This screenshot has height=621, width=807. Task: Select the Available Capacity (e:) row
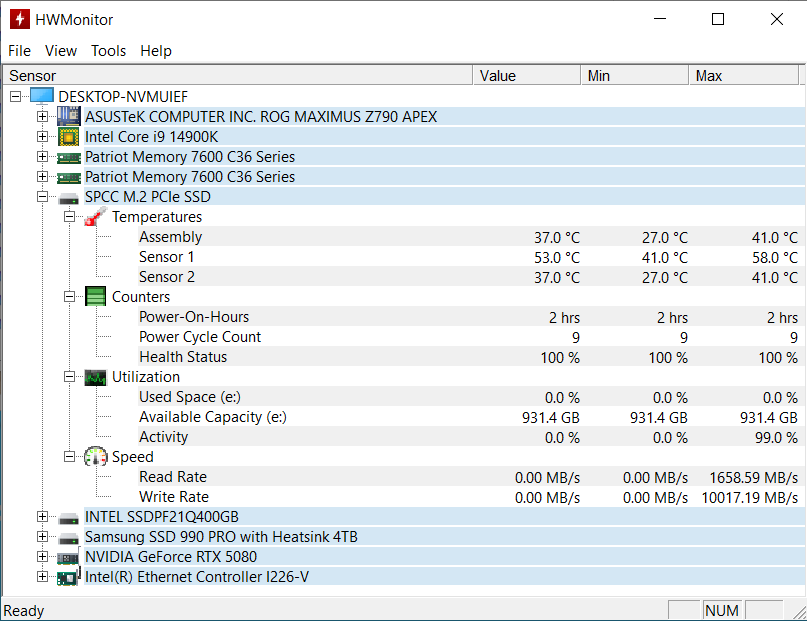coord(469,417)
